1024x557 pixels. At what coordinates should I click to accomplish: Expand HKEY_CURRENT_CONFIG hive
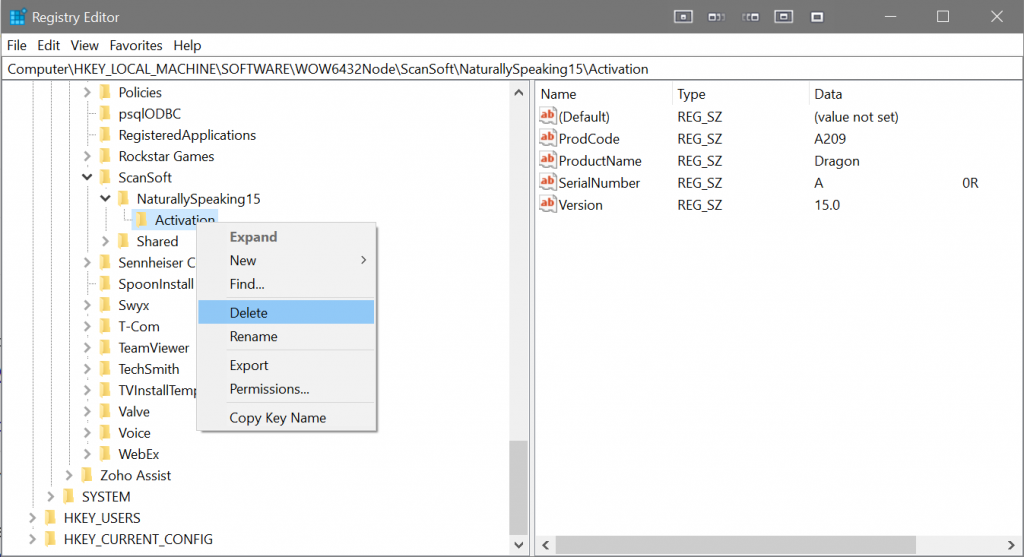(x=32, y=539)
